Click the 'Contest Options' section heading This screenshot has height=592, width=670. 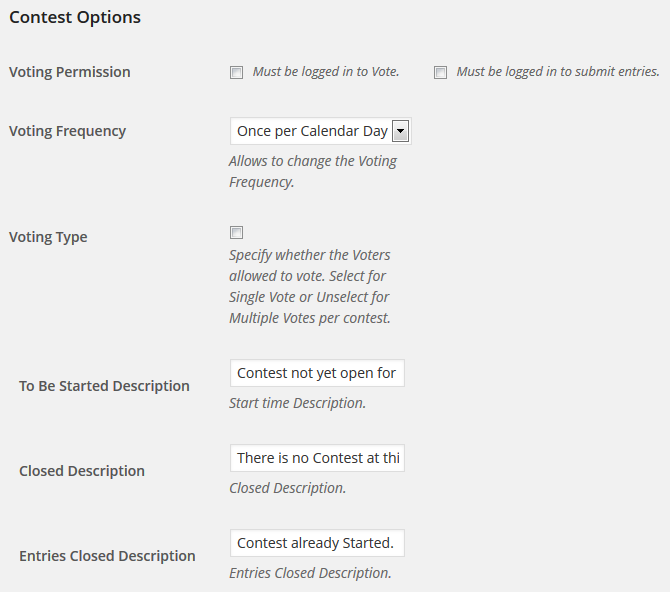[x=75, y=18]
